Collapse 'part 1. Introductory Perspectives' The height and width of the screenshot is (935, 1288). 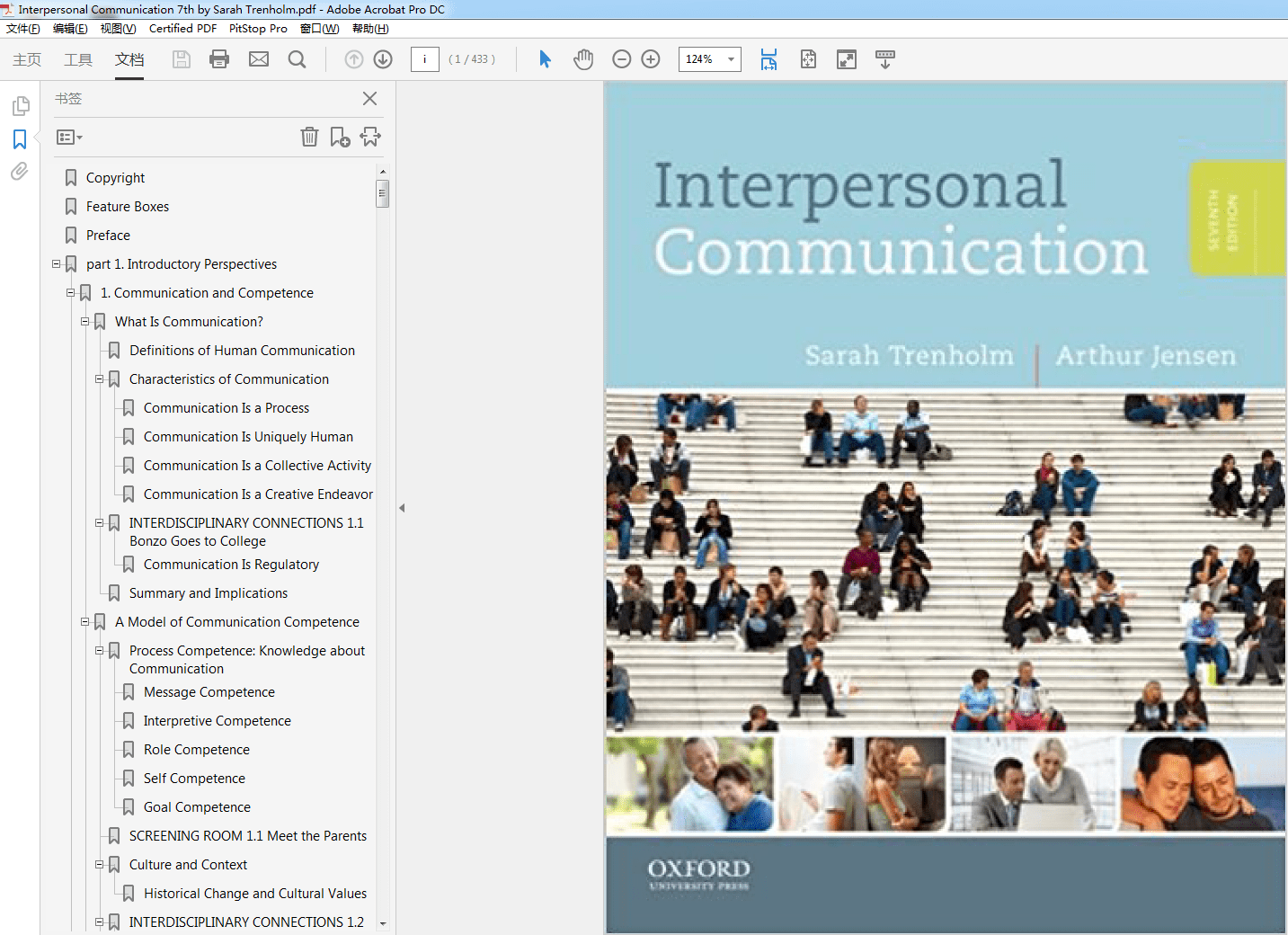click(56, 264)
